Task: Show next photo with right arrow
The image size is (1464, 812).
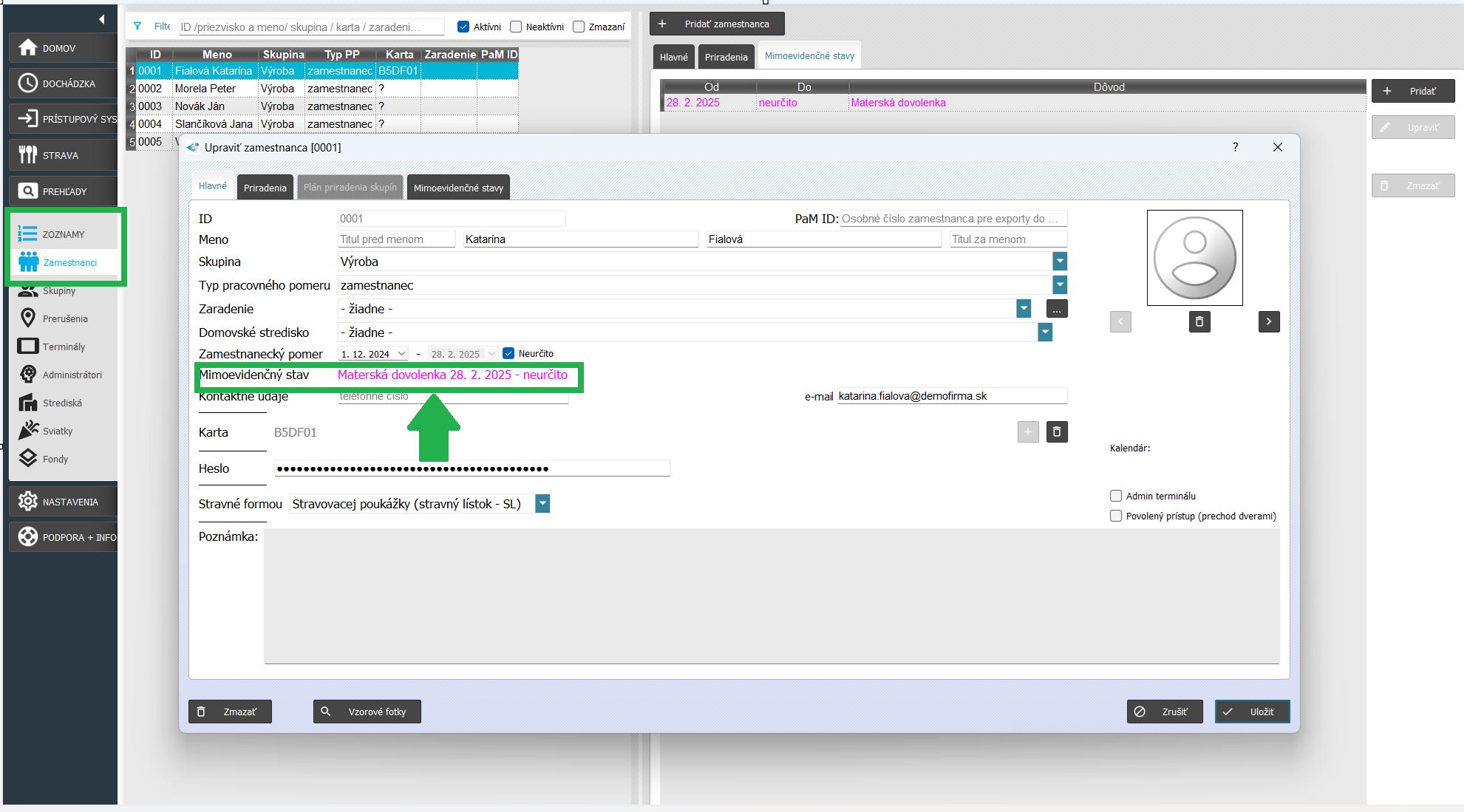Action: [1268, 321]
